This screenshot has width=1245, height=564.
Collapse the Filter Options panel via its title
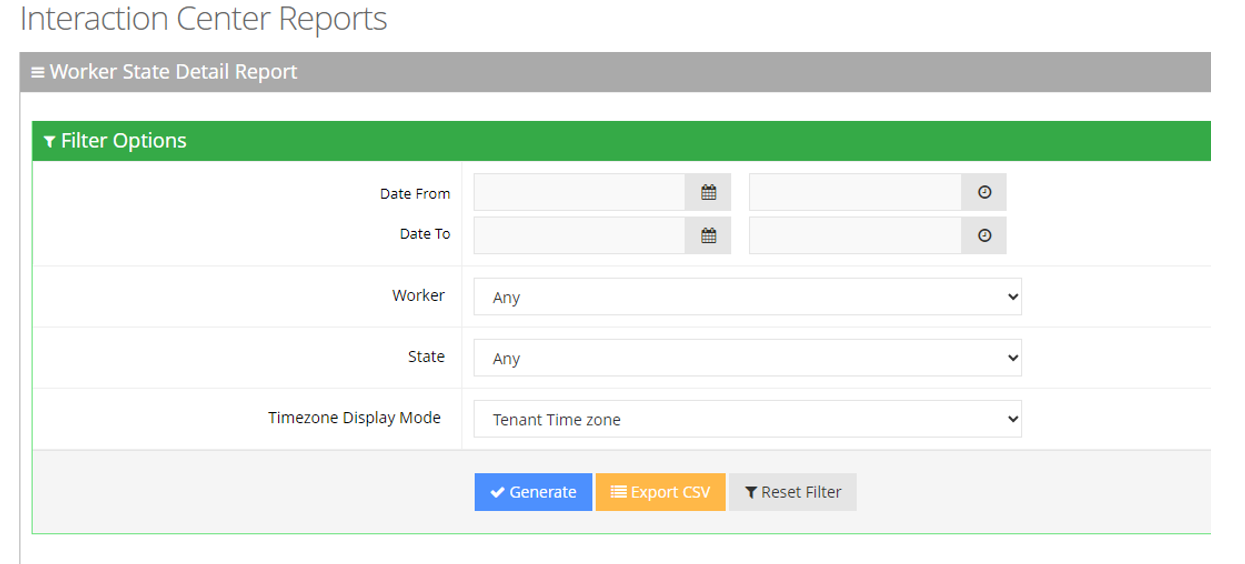123,141
